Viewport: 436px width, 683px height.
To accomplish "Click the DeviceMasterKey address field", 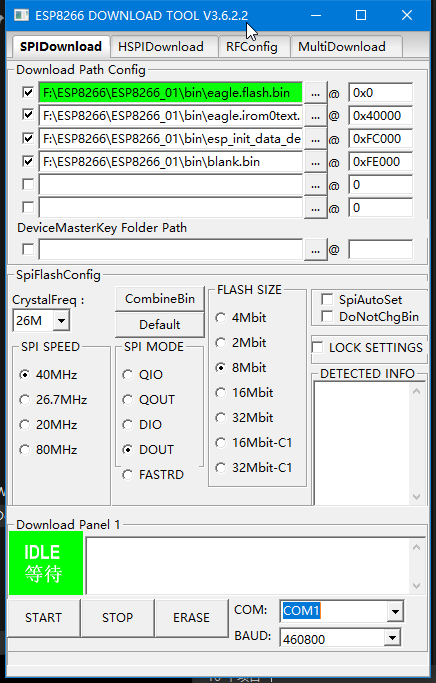I will (380, 250).
